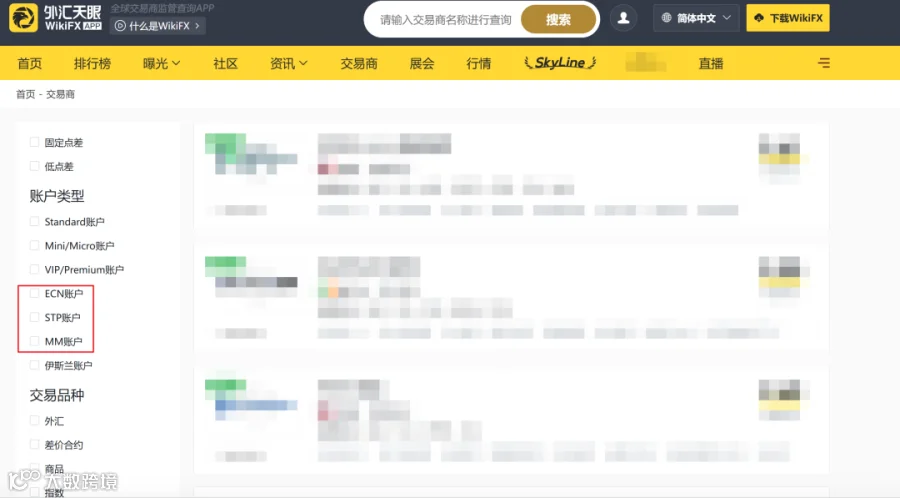Click the play icon beside 什么是WikiFX
The height and width of the screenshot is (498, 900).
point(120,26)
